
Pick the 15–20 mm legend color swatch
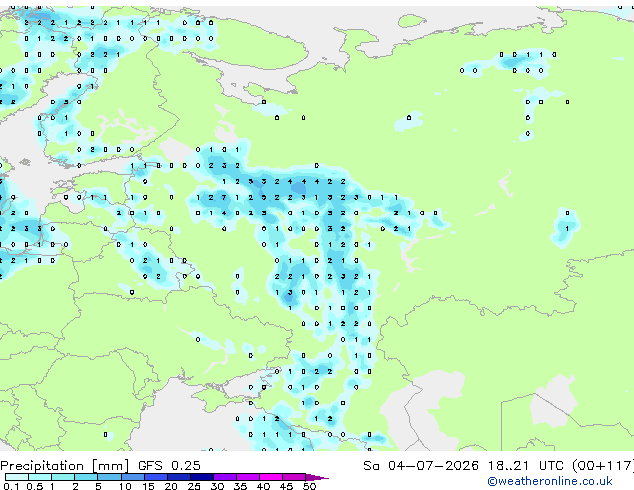(x=156, y=477)
